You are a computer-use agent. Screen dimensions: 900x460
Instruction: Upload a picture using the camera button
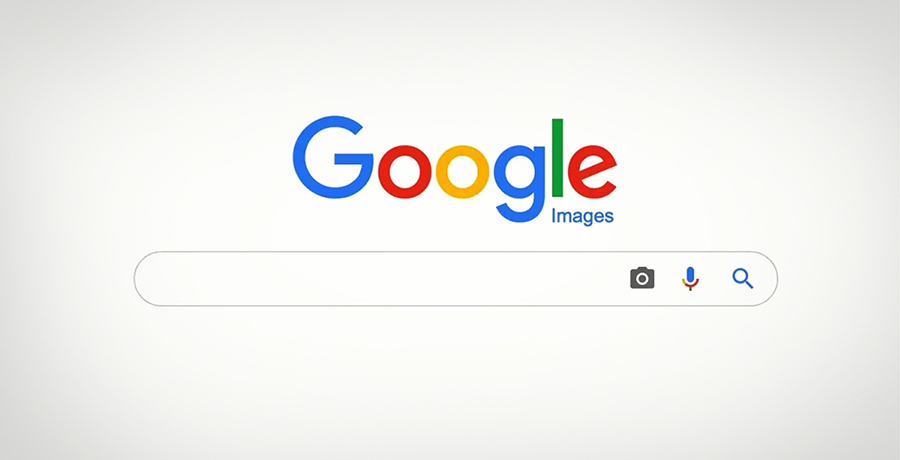click(642, 278)
